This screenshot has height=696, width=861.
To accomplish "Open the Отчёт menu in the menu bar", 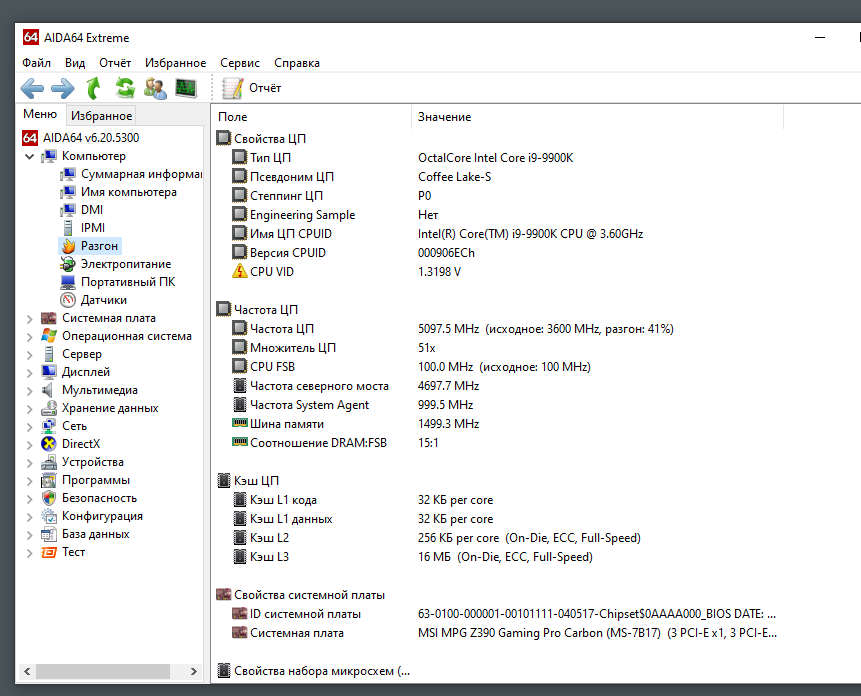I will (115, 63).
